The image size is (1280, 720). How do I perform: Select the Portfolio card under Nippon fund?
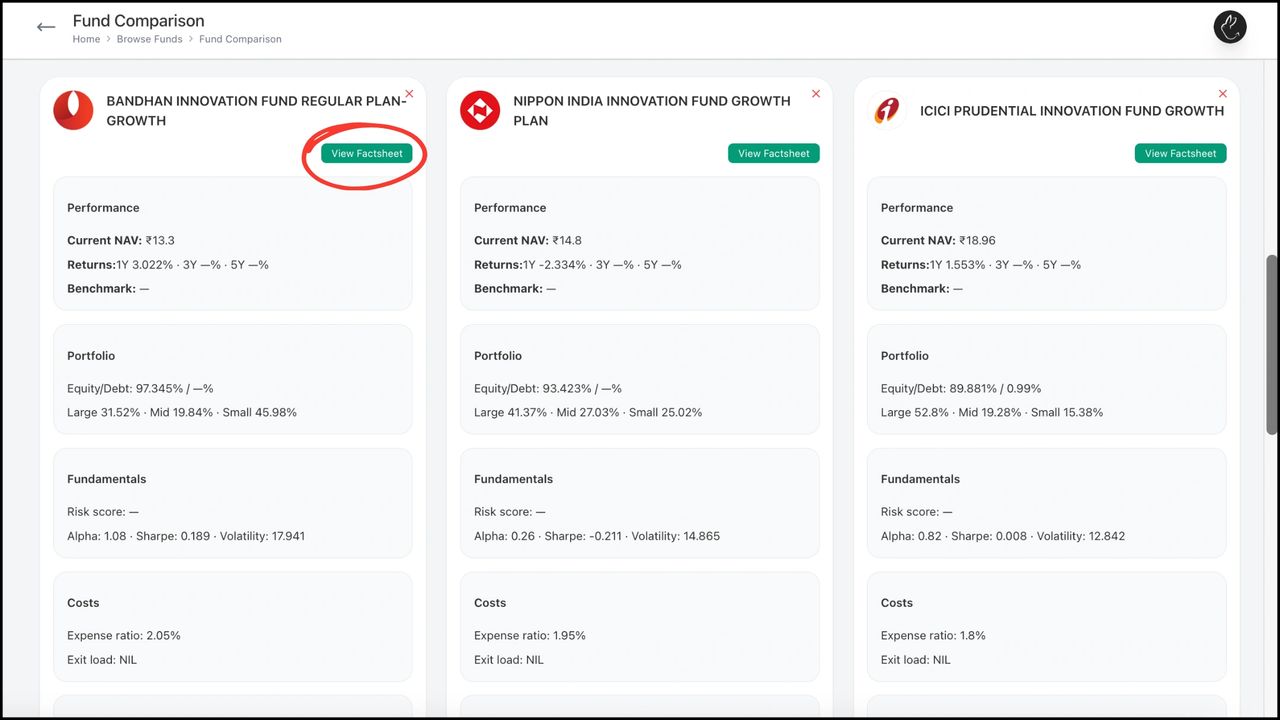[640, 379]
